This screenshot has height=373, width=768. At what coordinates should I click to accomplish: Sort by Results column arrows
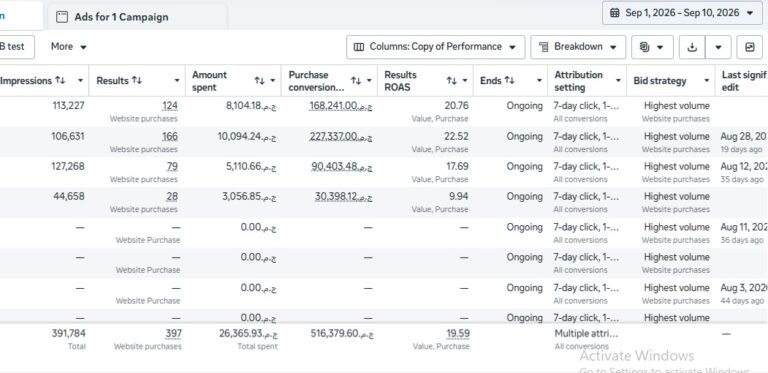[x=137, y=80]
